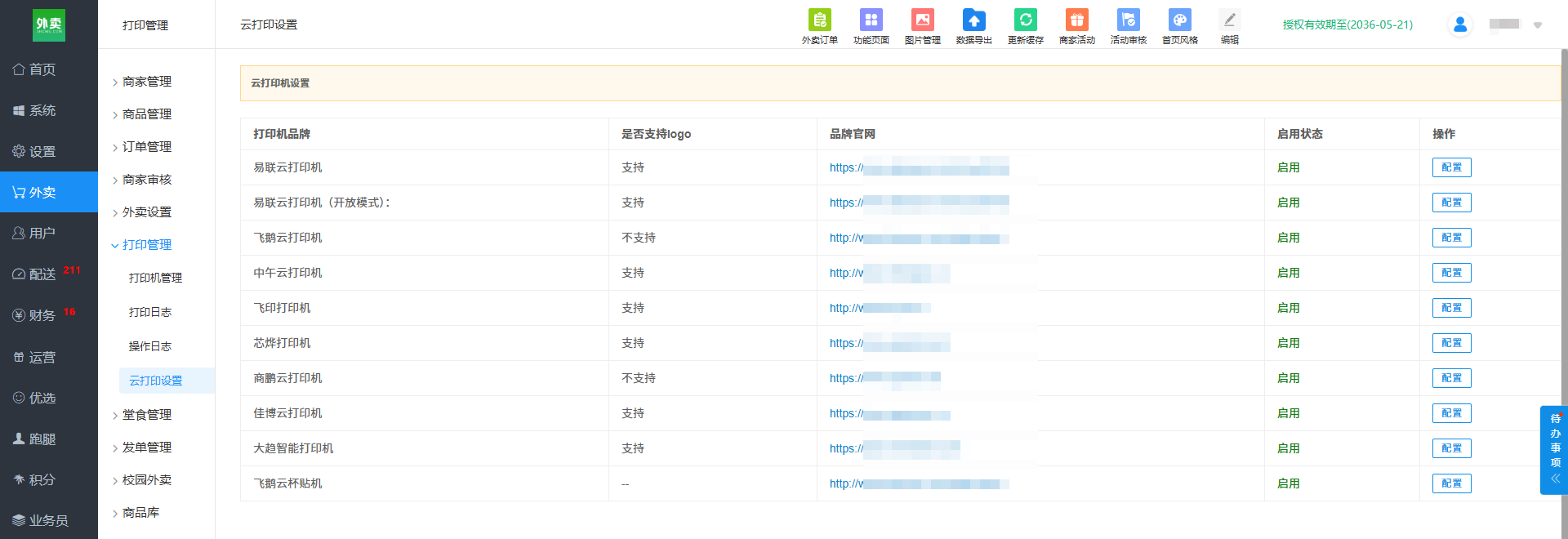Click the user avatar icon
Viewport: 1568px width, 539px height.
tap(1460, 24)
